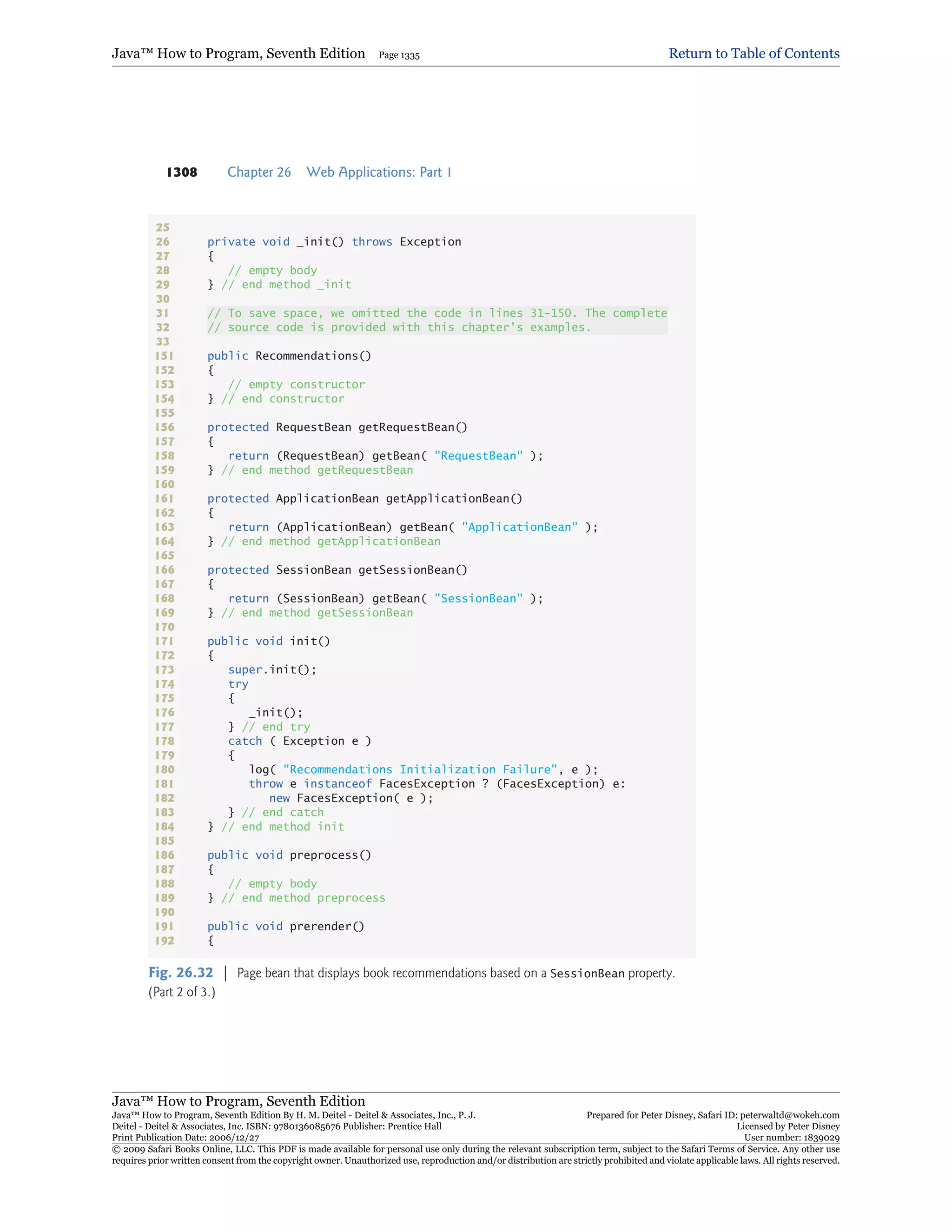Click the catch ( Exception e ) line
952x1232 pixels.
click(x=299, y=741)
